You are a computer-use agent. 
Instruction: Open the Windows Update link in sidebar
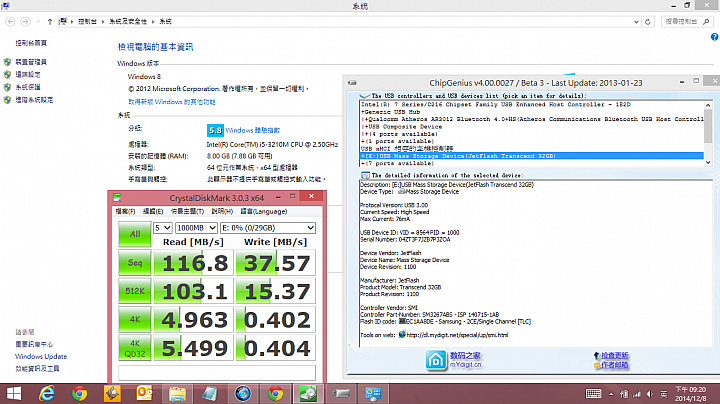41,357
